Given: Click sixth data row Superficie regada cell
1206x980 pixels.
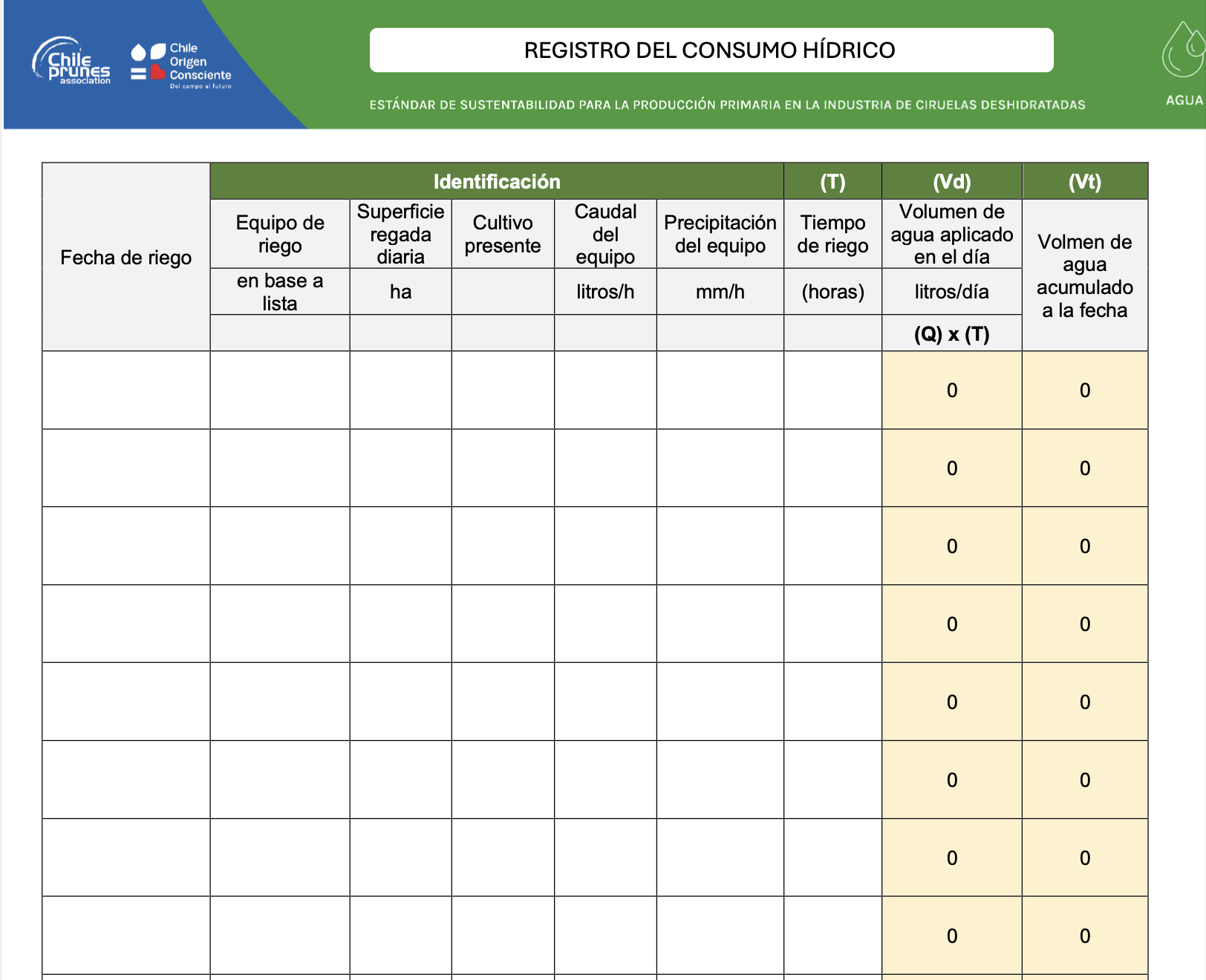Looking at the screenshot, I should click(x=401, y=780).
